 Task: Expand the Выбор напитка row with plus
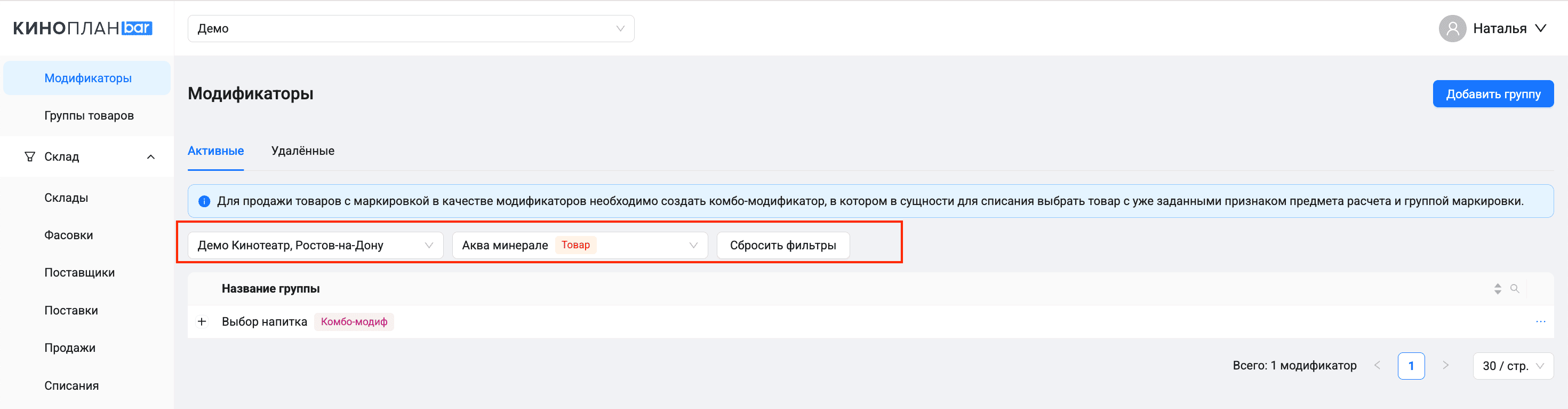tap(202, 322)
